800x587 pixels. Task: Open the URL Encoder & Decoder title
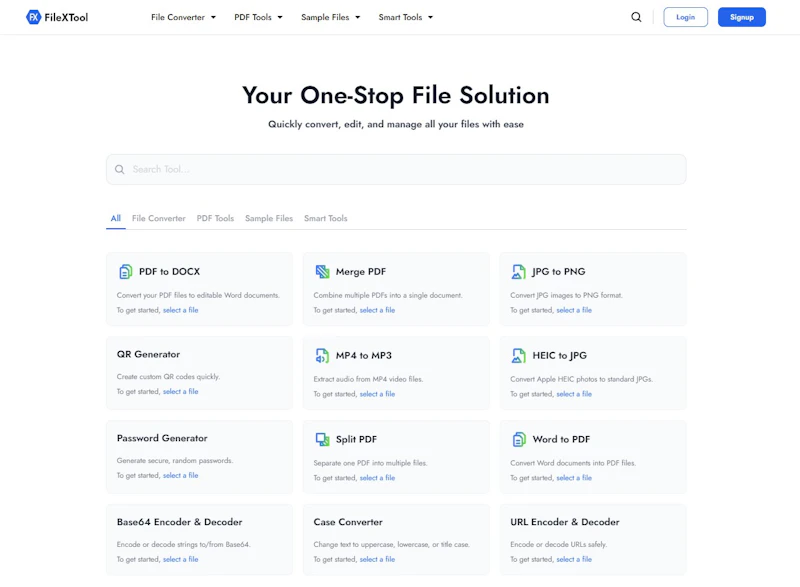pyautogui.click(x=565, y=522)
